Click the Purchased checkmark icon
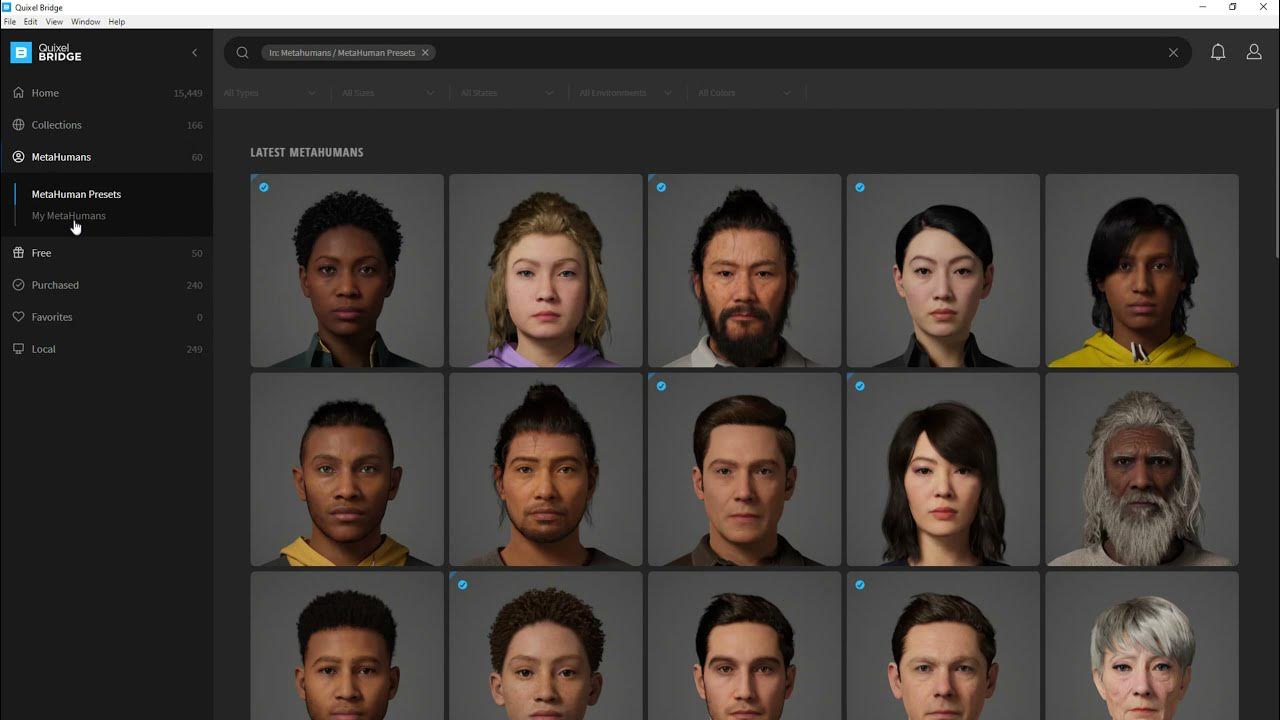 point(19,285)
